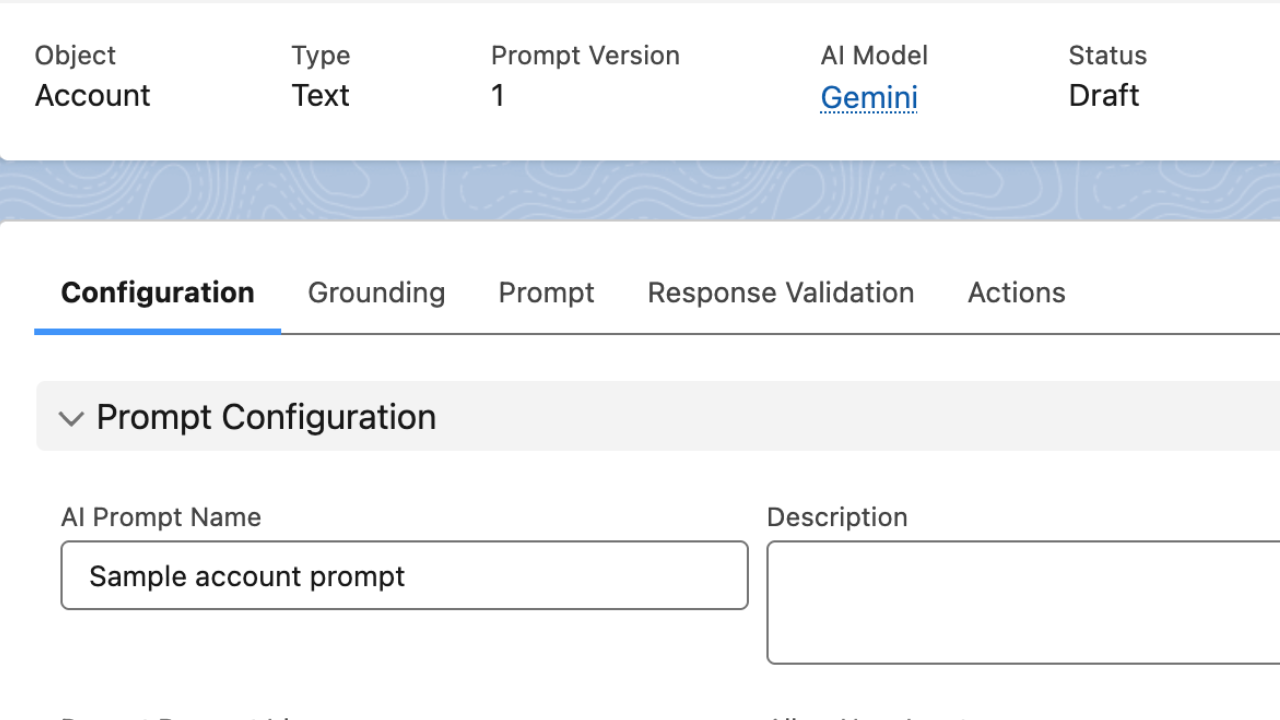Go to the Response Validation tab
This screenshot has height=720, width=1280.
780,293
